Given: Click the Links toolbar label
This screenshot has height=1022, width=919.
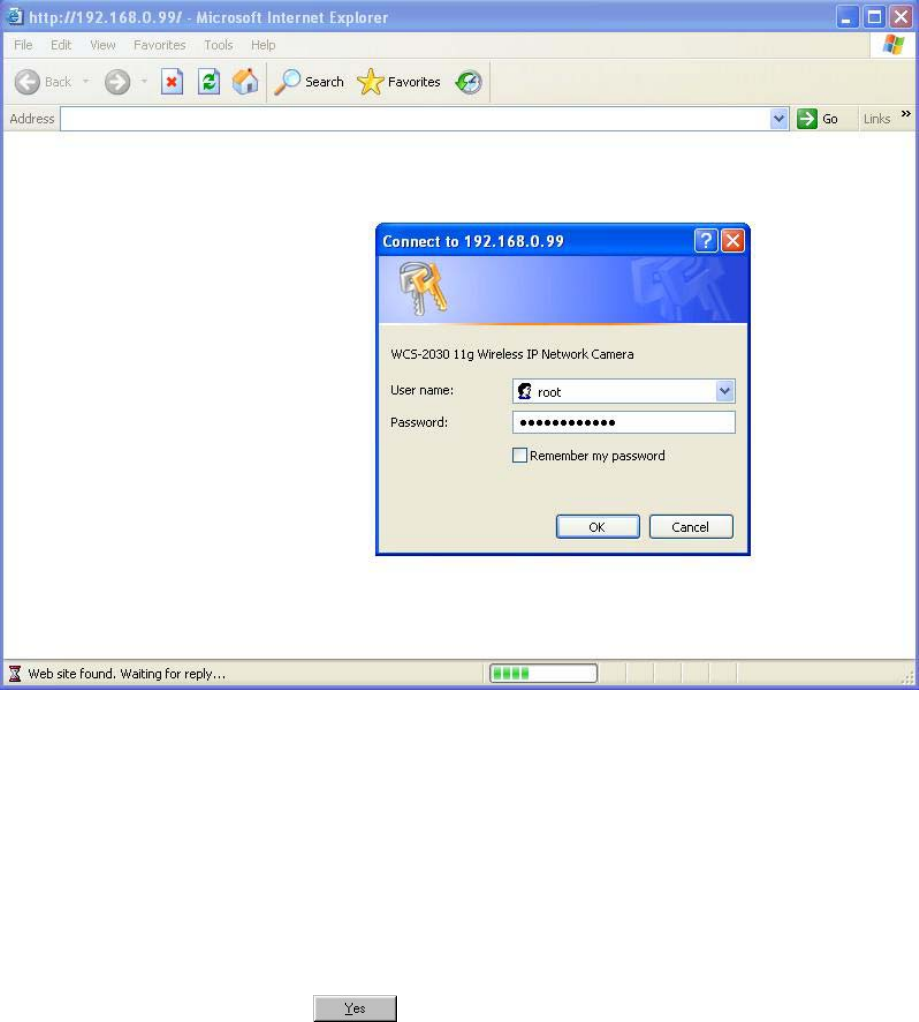Looking at the screenshot, I should (877, 119).
